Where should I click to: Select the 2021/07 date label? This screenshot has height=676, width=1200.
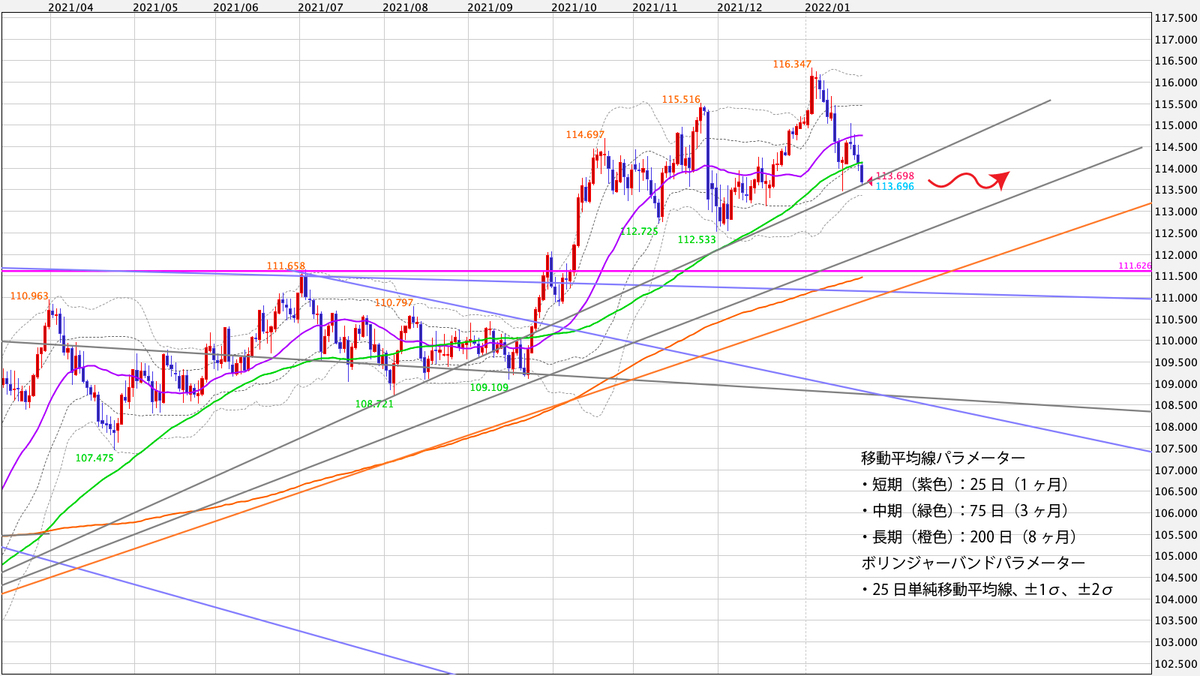pos(321,7)
